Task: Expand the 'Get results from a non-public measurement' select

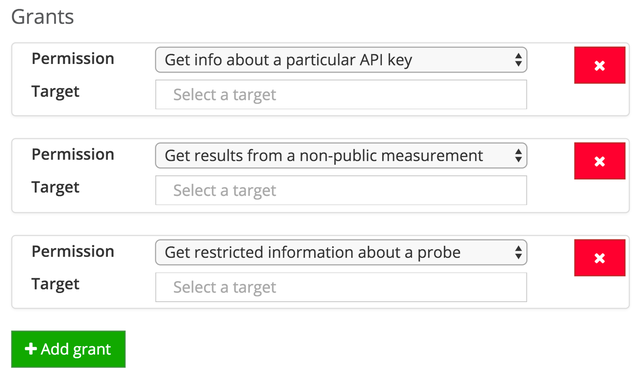Action: click(x=341, y=155)
